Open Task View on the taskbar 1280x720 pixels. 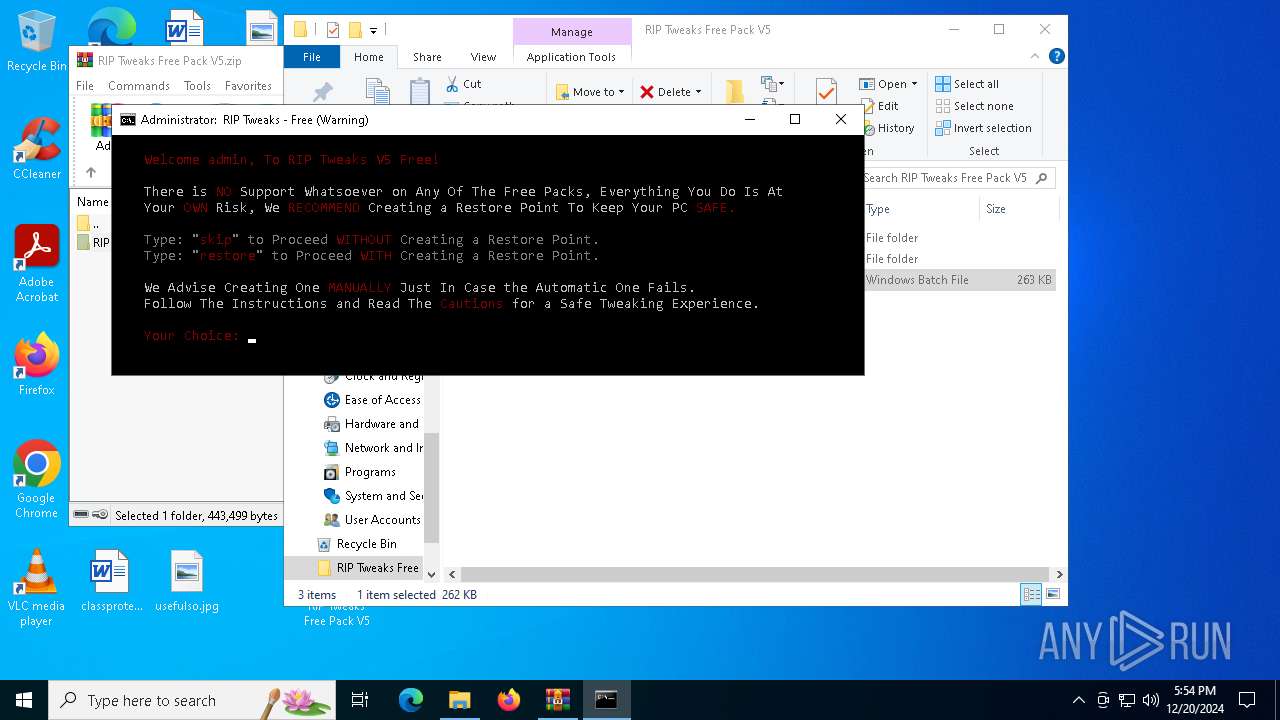360,700
